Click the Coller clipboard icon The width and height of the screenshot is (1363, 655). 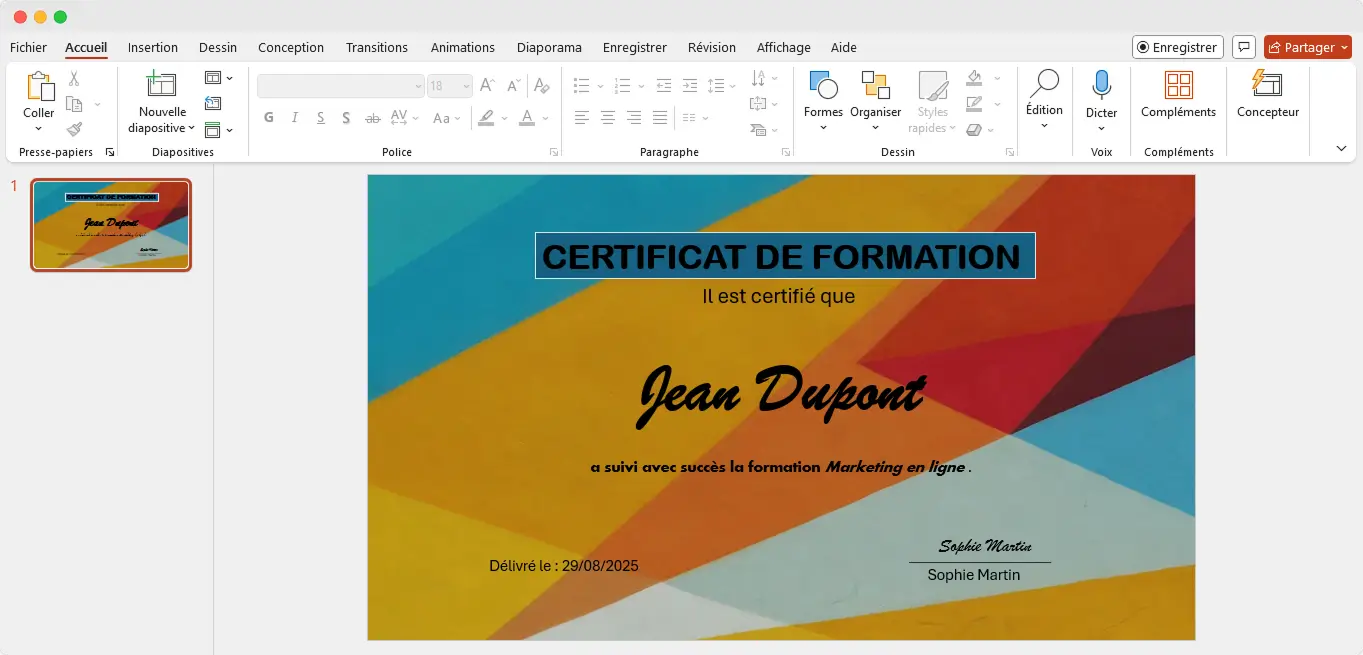tap(39, 86)
